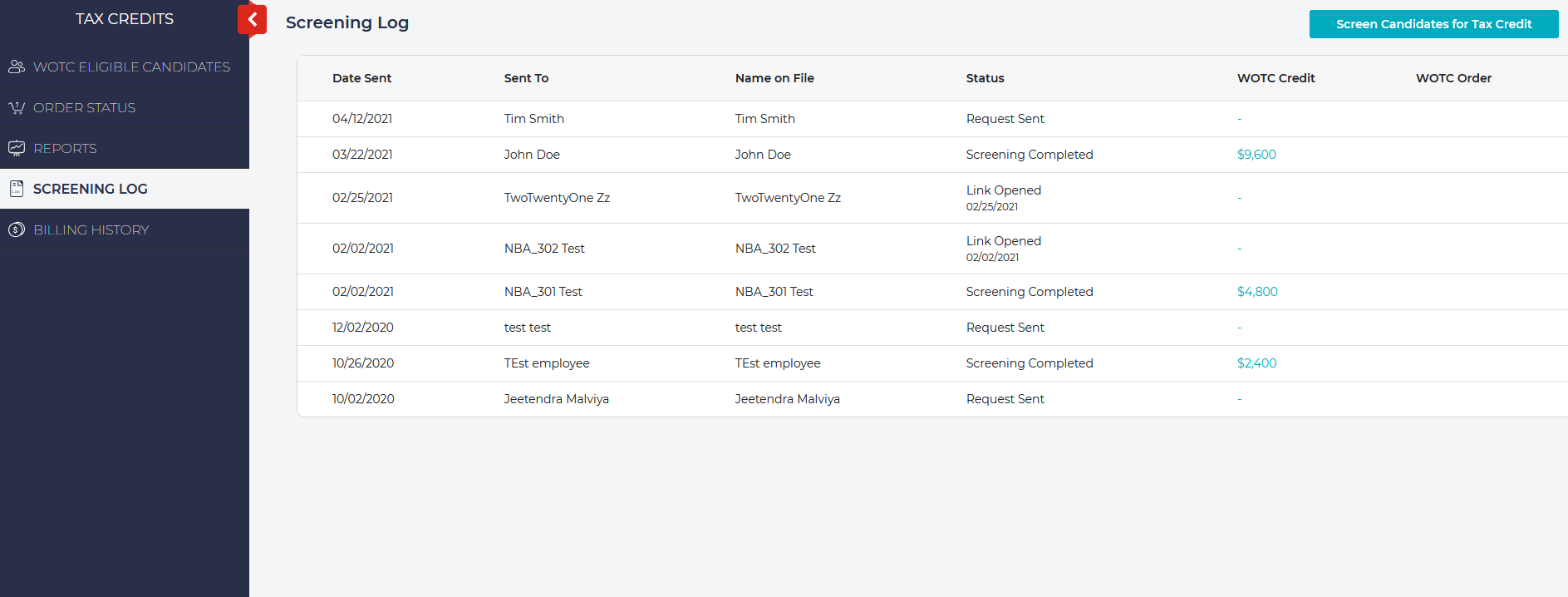Open the WOTC Eligible Candidates menu item
Image resolution: width=1568 pixels, height=597 pixels.
pos(131,67)
